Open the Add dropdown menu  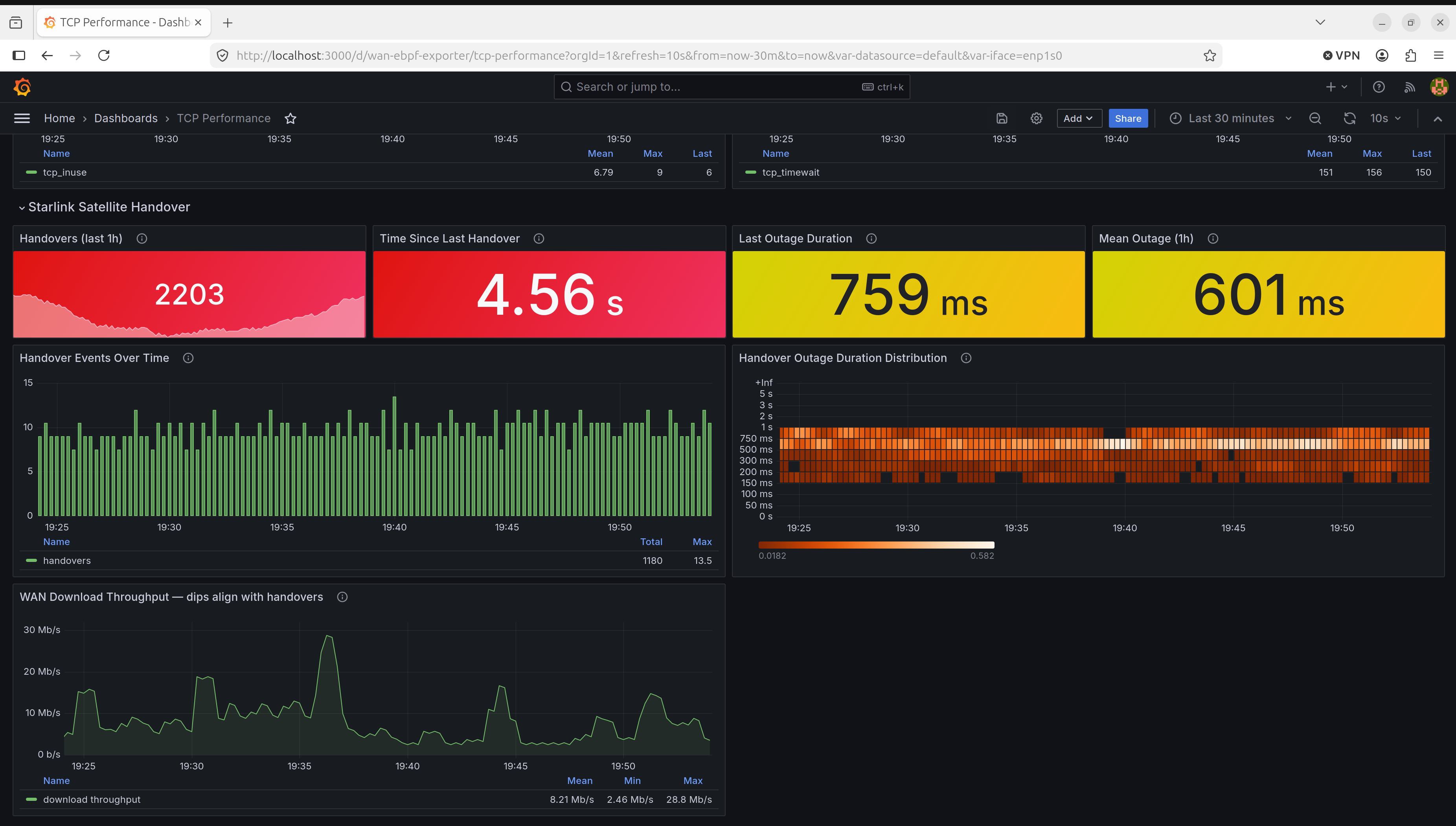coord(1079,118)
